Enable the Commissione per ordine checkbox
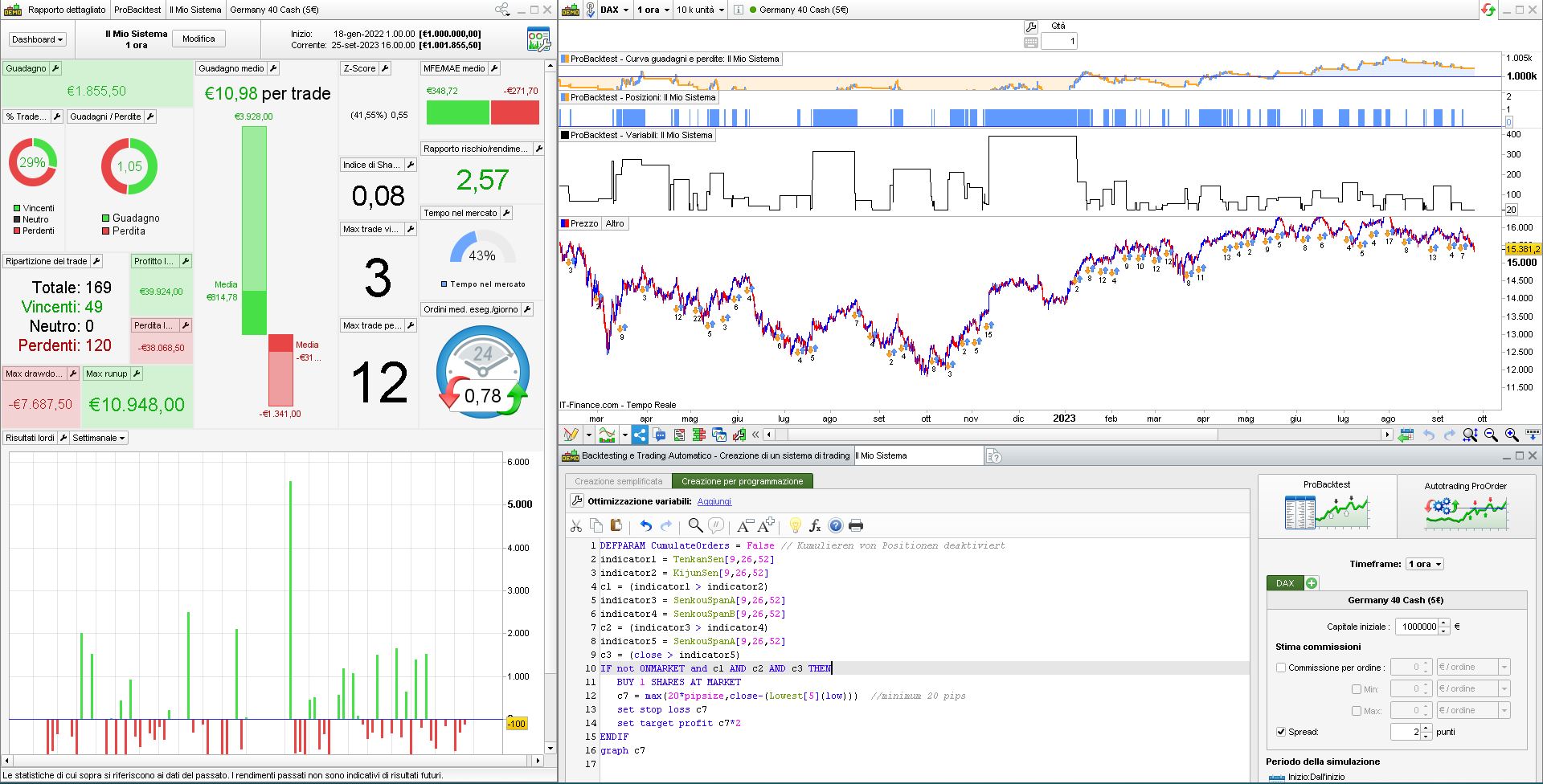 [x=1281, y=668]
